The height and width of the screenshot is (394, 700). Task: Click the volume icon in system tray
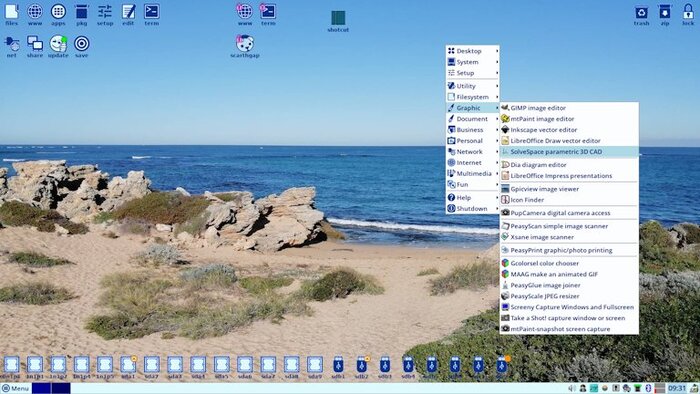[572, 388]
